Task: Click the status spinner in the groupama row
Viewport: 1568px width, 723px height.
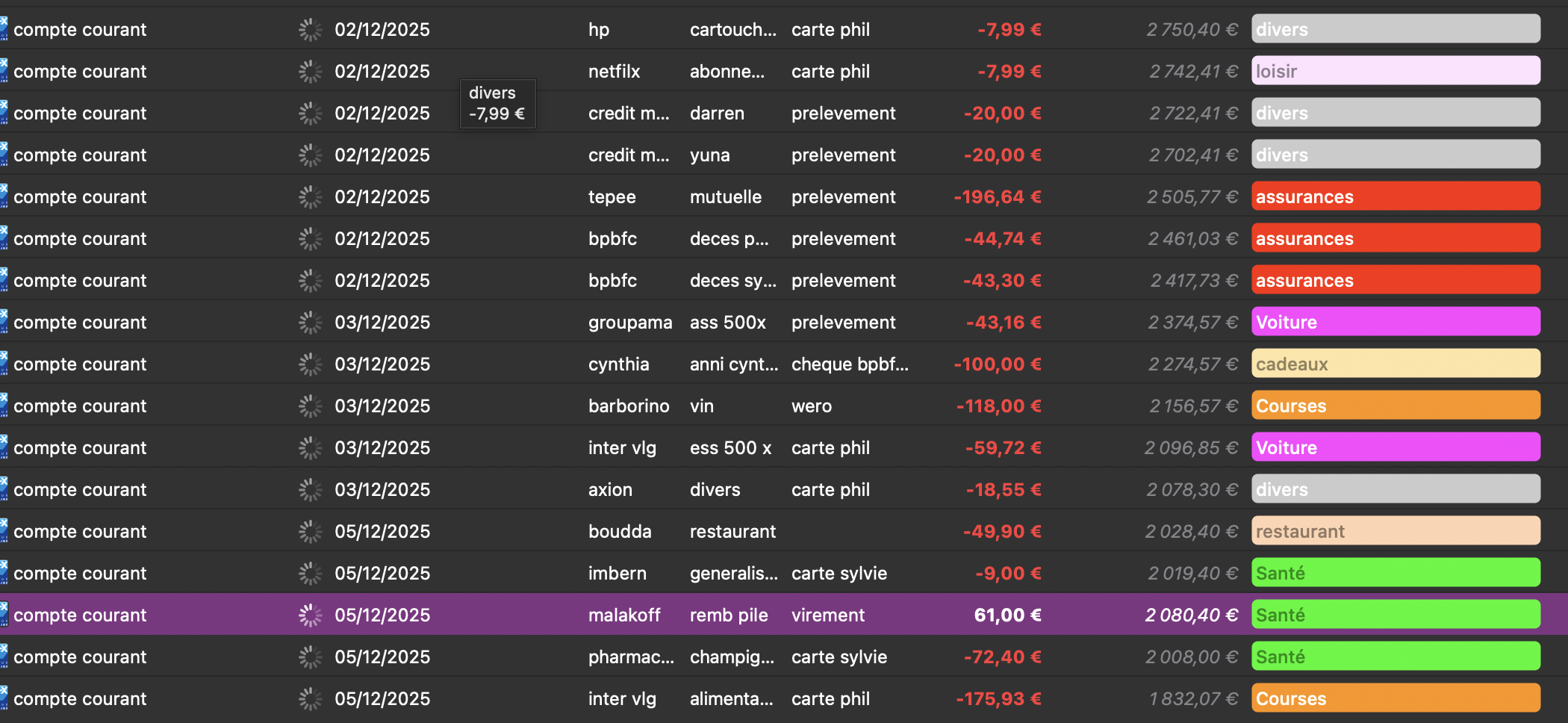Action: click(x=310, y=323)
